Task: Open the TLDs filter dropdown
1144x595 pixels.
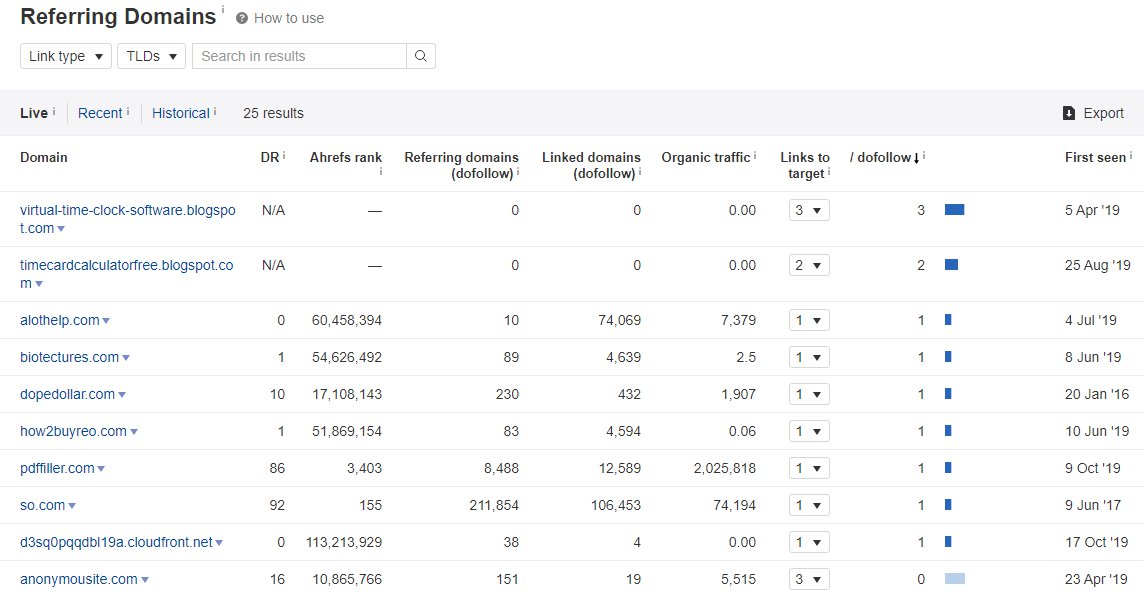Action: (151, 56)
